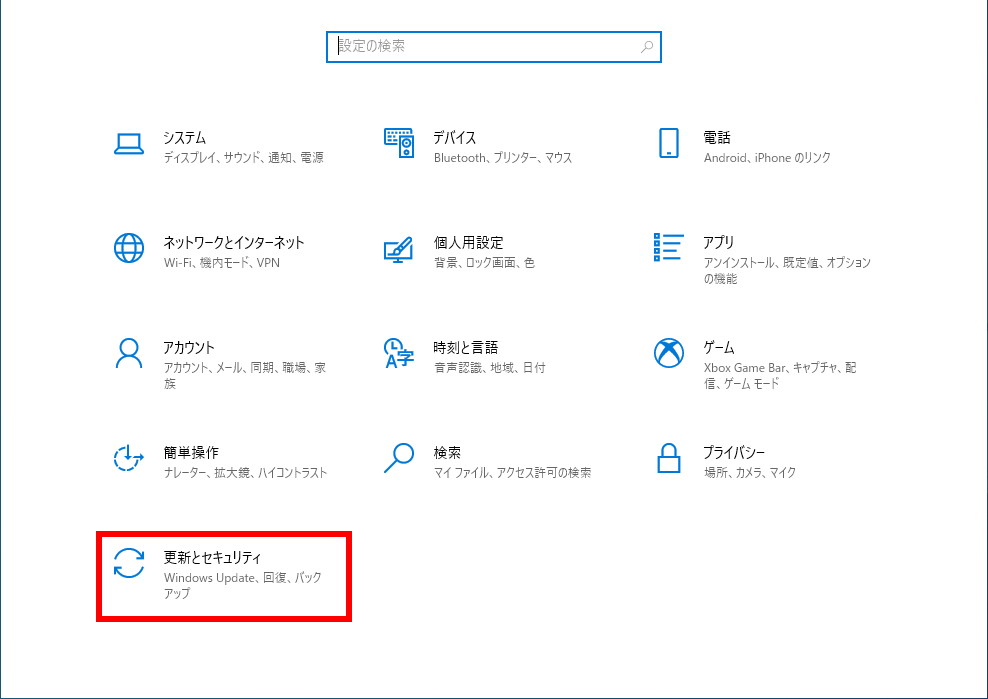Click the text Wi-Fi、機内モード、VPN
The image size is (988, 699).
(x=222, y=263)
